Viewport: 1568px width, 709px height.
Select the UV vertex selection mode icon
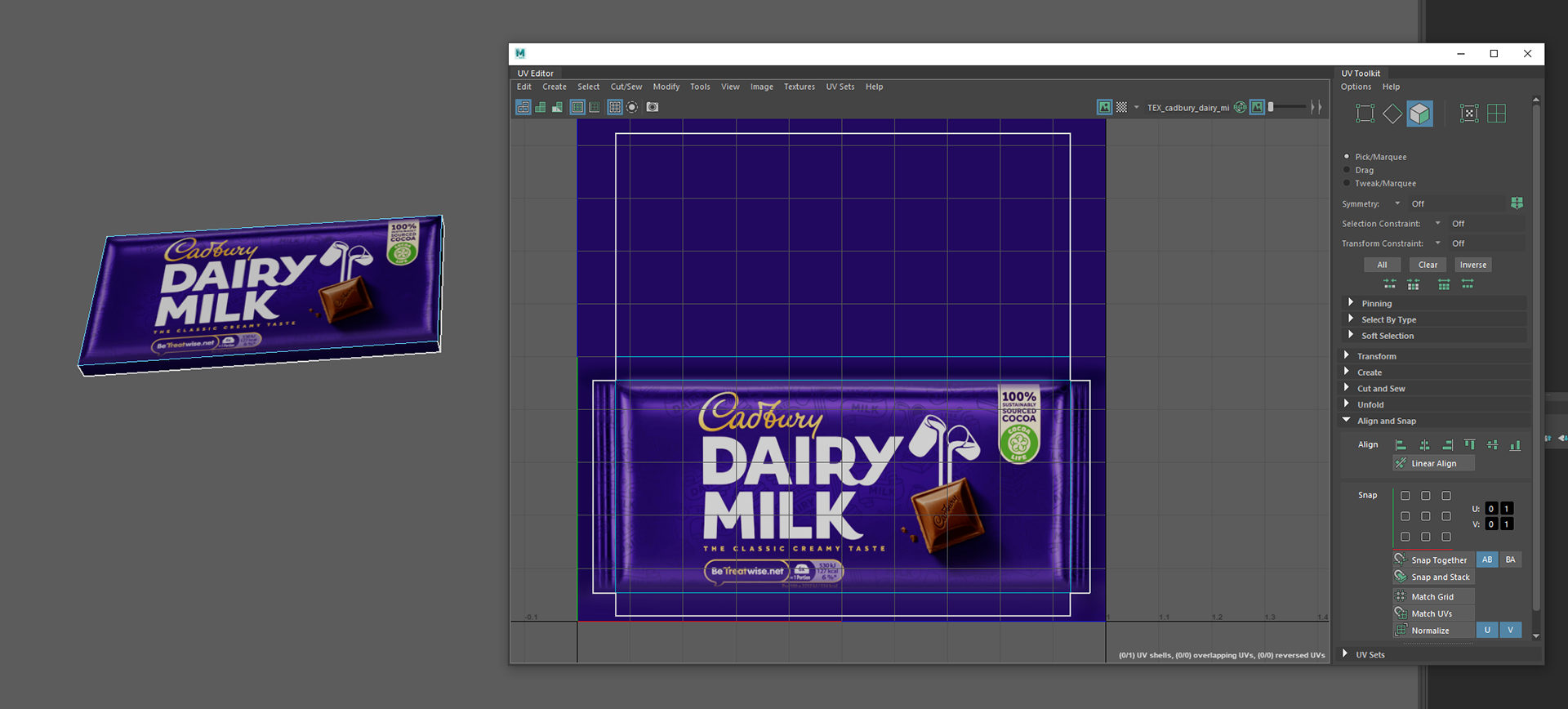click(x=1365, y=114)
